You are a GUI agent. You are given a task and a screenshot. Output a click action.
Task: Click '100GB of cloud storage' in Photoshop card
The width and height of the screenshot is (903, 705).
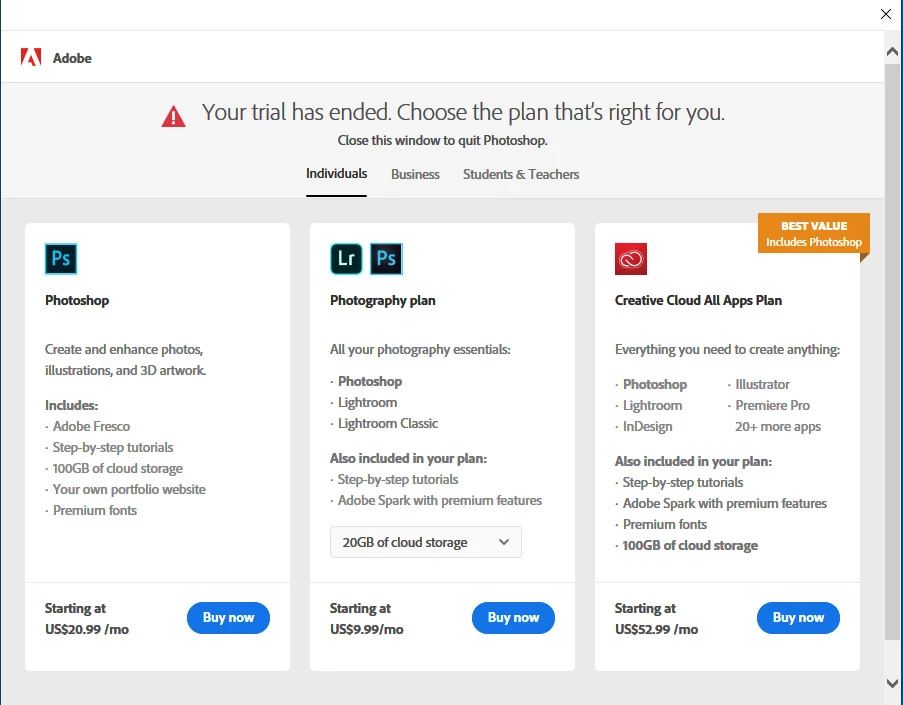[117, 468]
